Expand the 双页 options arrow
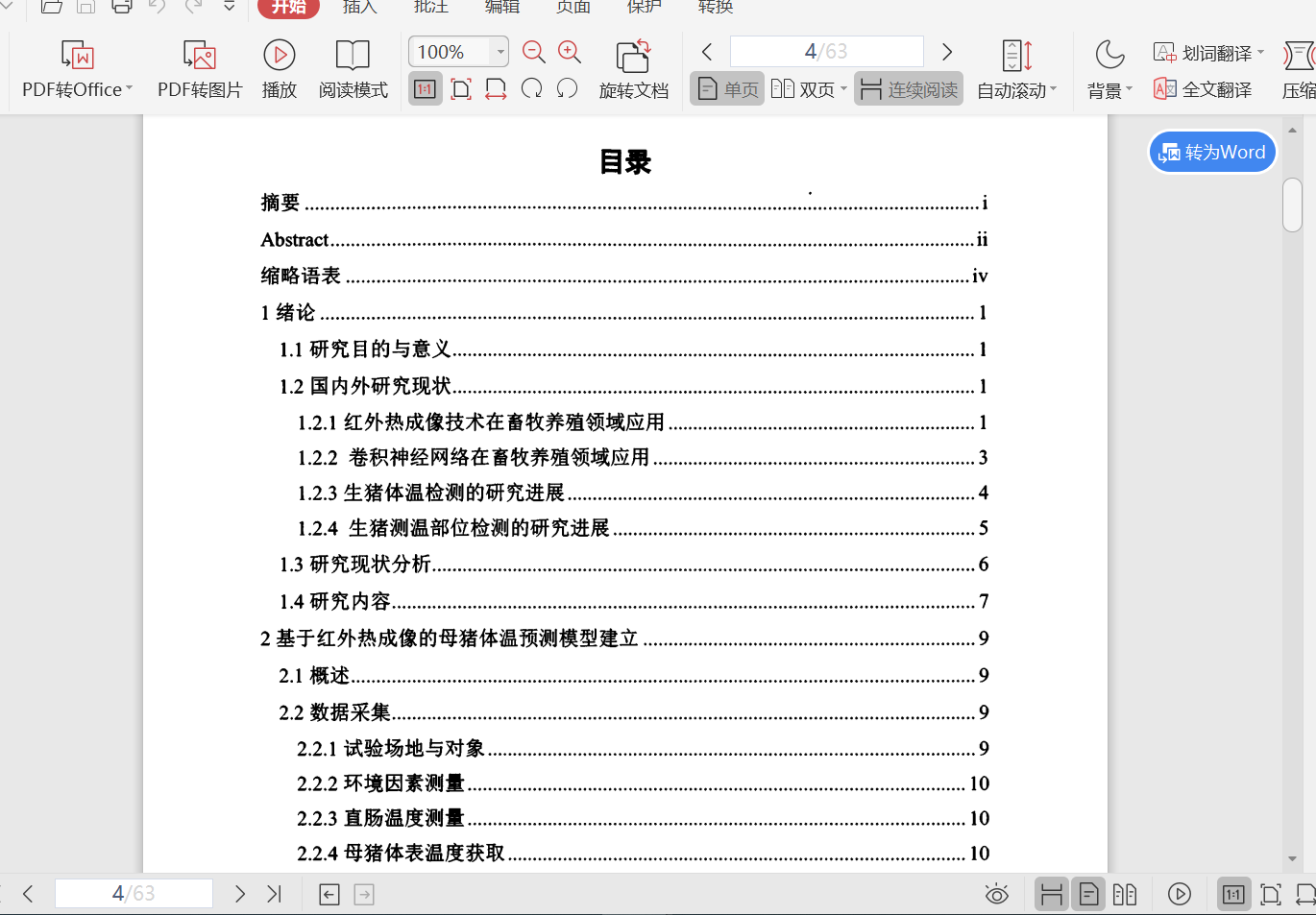Image resolution: width=1316 pixels, height=915 pixels. tap(843, 88)
